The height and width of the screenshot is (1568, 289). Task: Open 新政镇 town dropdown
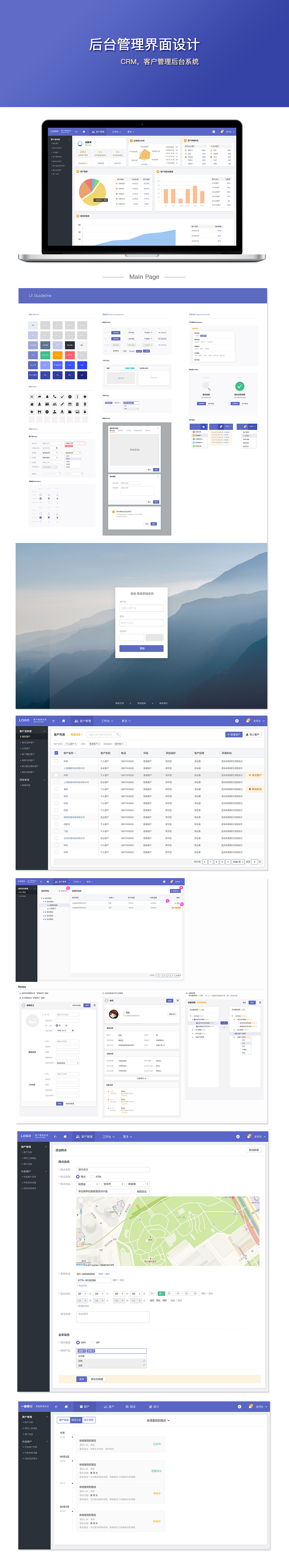pyautogui.click(x=138, y=1184)
